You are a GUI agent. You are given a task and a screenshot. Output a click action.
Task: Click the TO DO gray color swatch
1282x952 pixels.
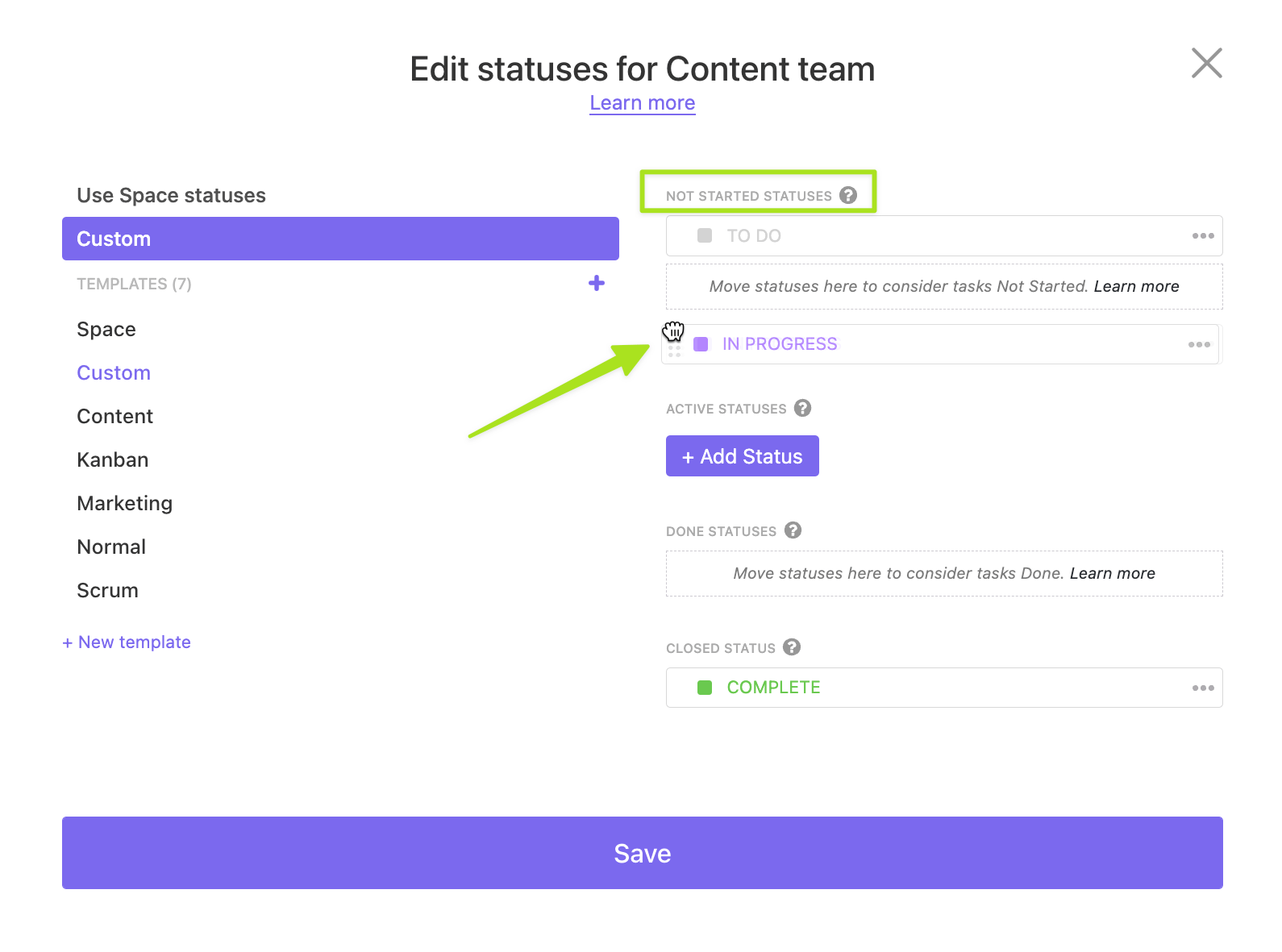point(705,235)
